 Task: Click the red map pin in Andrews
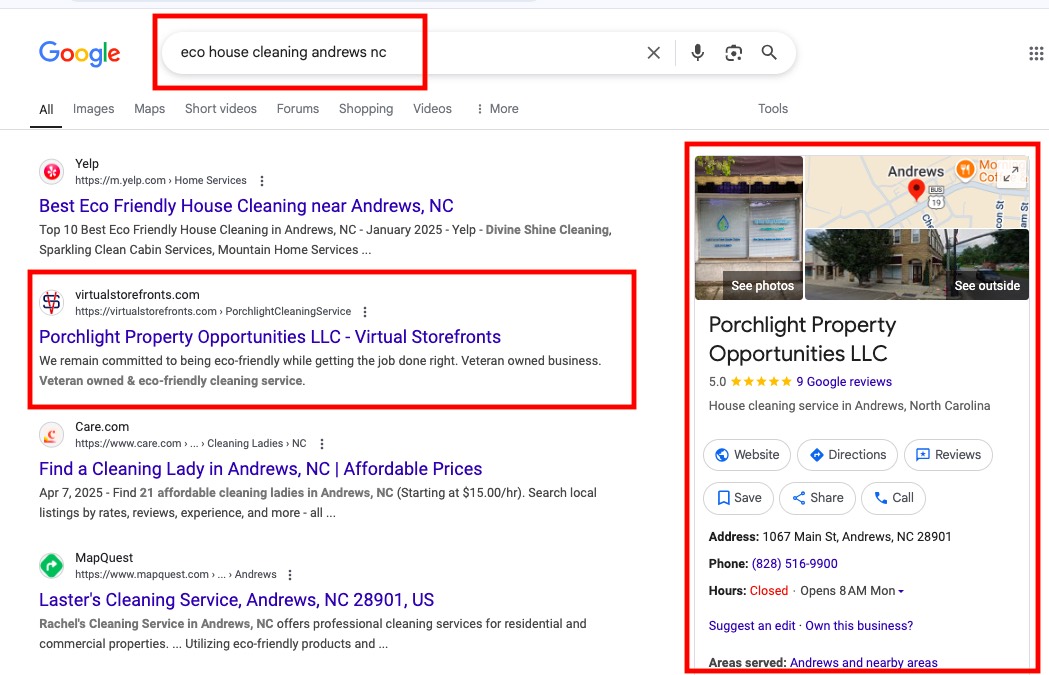(916, 190)
